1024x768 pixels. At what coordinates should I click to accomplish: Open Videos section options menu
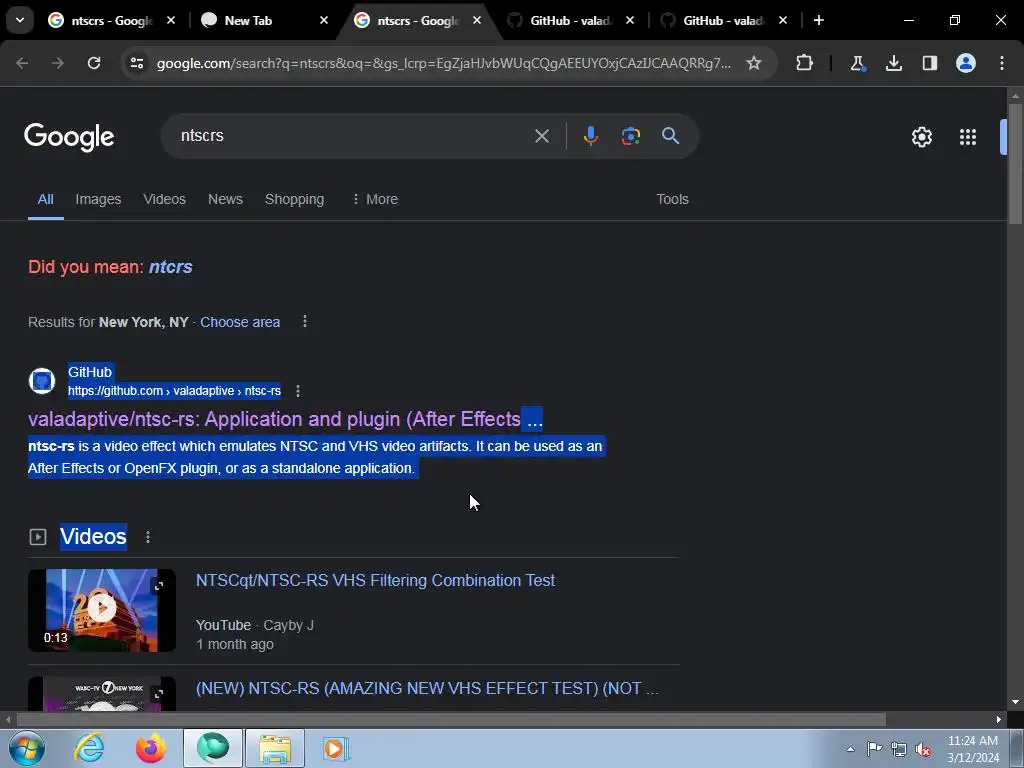[148, 537]
